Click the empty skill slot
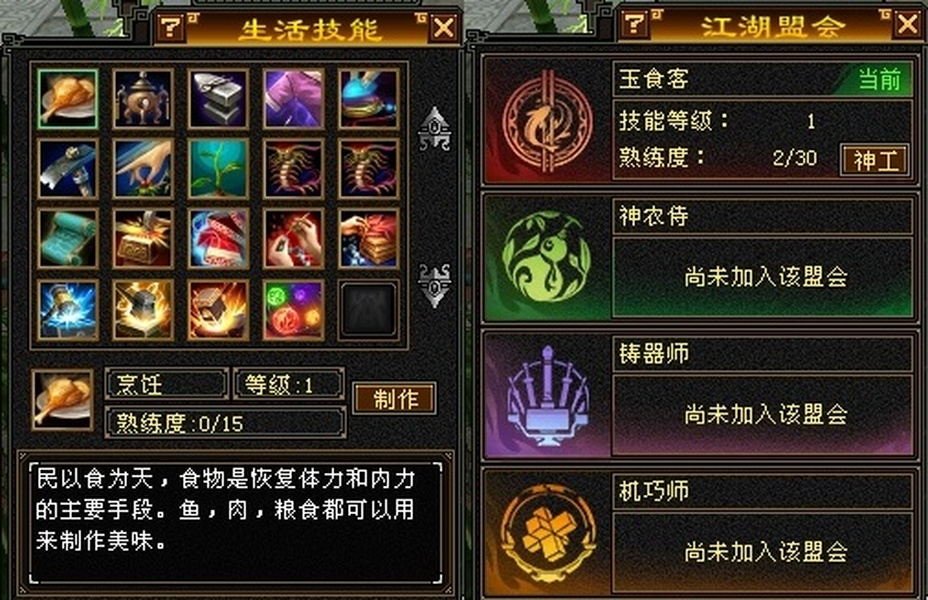Viewport: 928px width, 600px height. (x=368, y=310)
